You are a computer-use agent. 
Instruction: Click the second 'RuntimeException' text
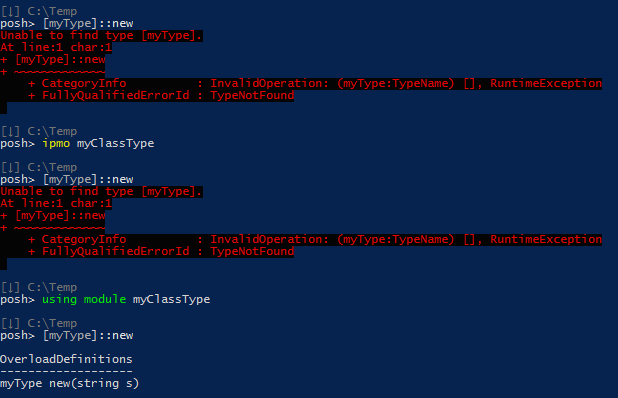pyautogui.click(x=546, y=240)
